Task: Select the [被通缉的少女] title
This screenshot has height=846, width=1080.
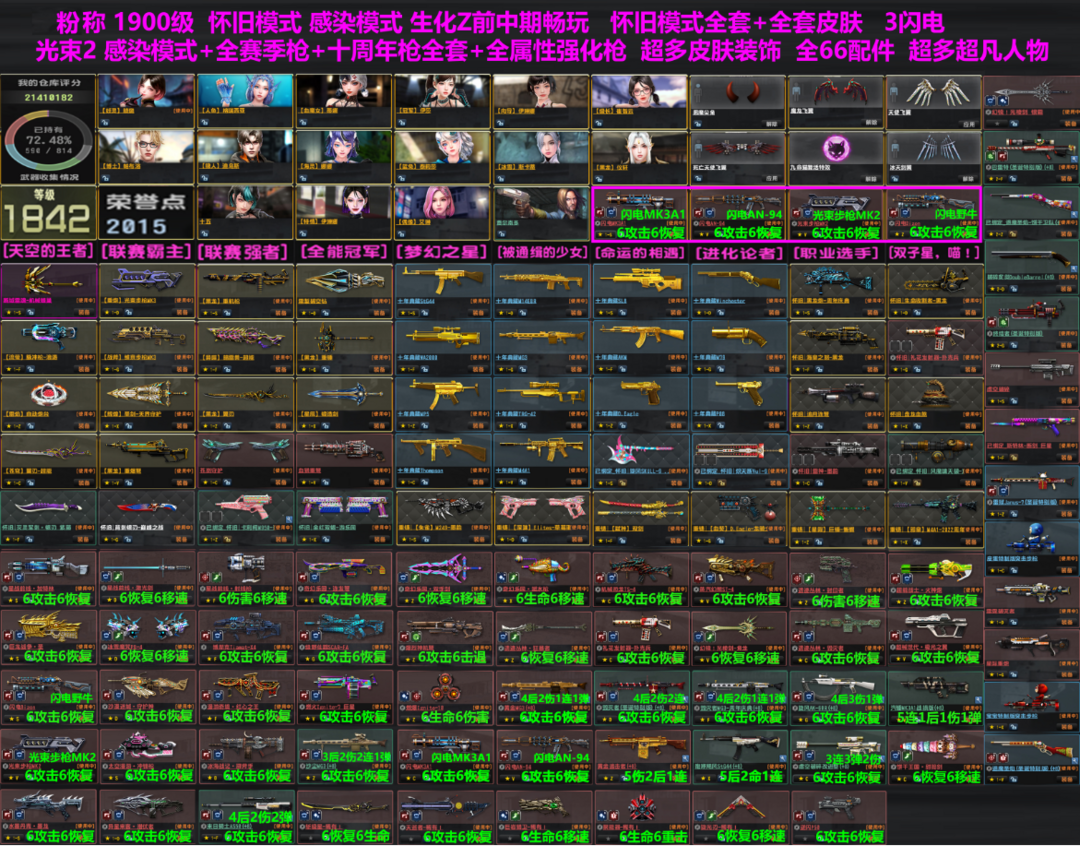Action: (x=542, y=252)
